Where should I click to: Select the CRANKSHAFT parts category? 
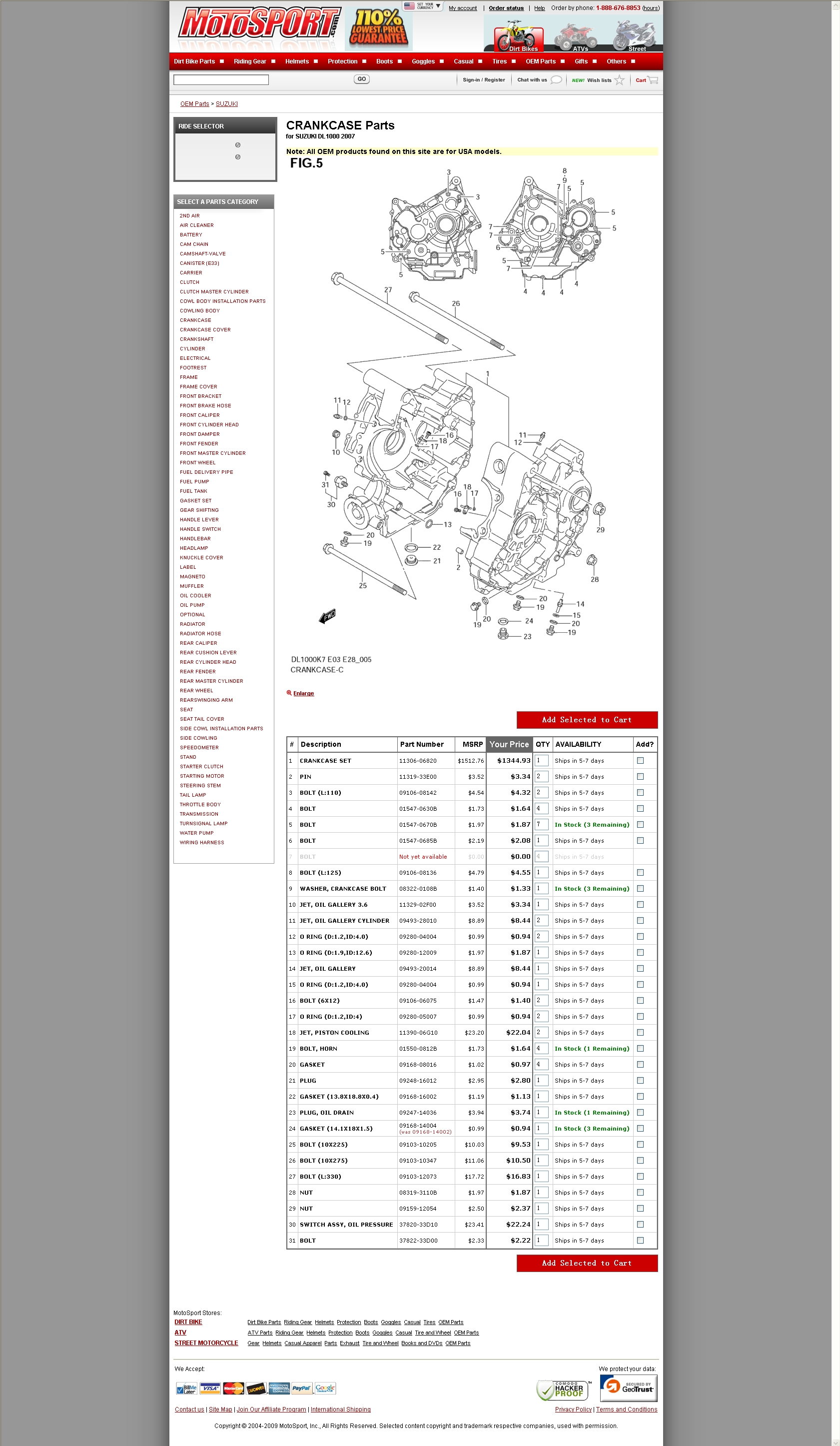(196, 339)
